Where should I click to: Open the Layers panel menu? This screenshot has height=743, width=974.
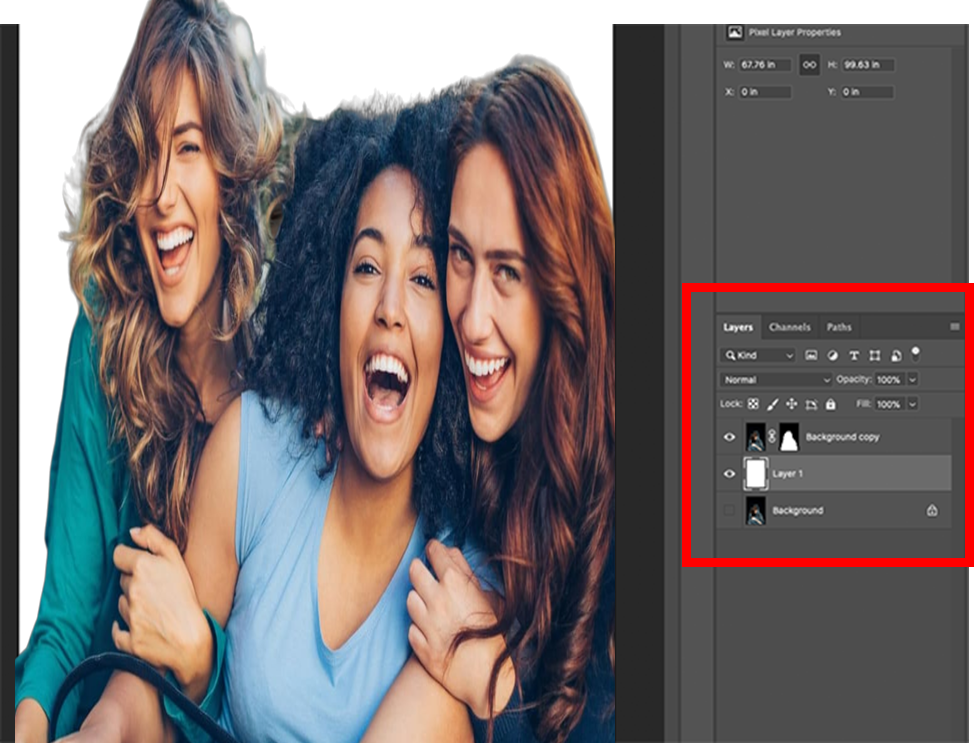point(955,327)
